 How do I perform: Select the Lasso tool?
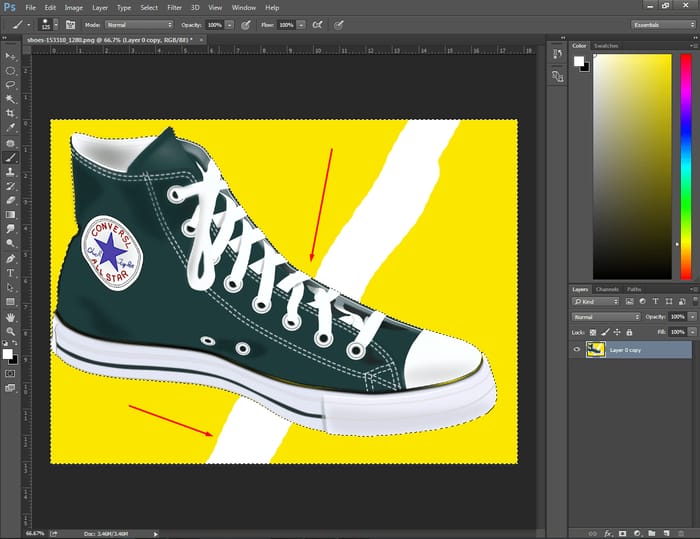pyautogui.click(x=10, y=85)
